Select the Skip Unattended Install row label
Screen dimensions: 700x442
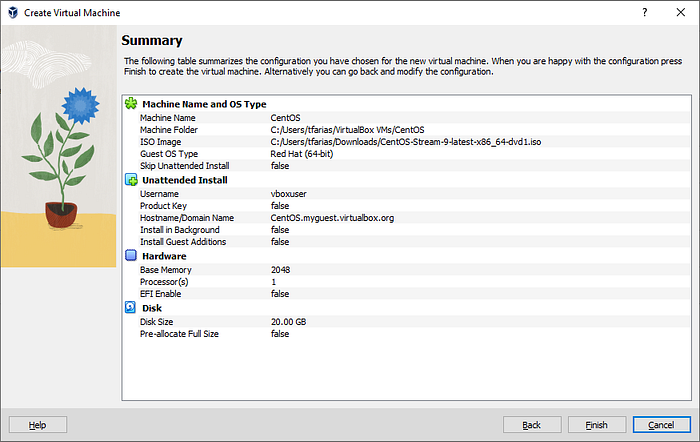click(x=184, y=166)
